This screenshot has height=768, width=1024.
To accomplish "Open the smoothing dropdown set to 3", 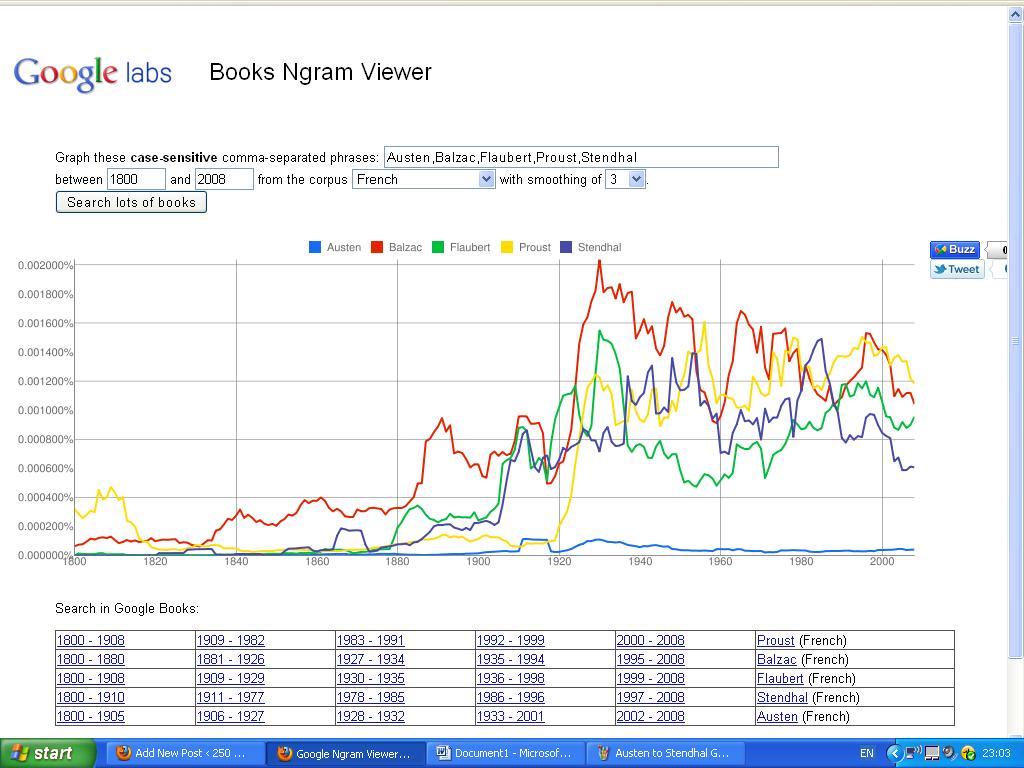I will 625,179.
